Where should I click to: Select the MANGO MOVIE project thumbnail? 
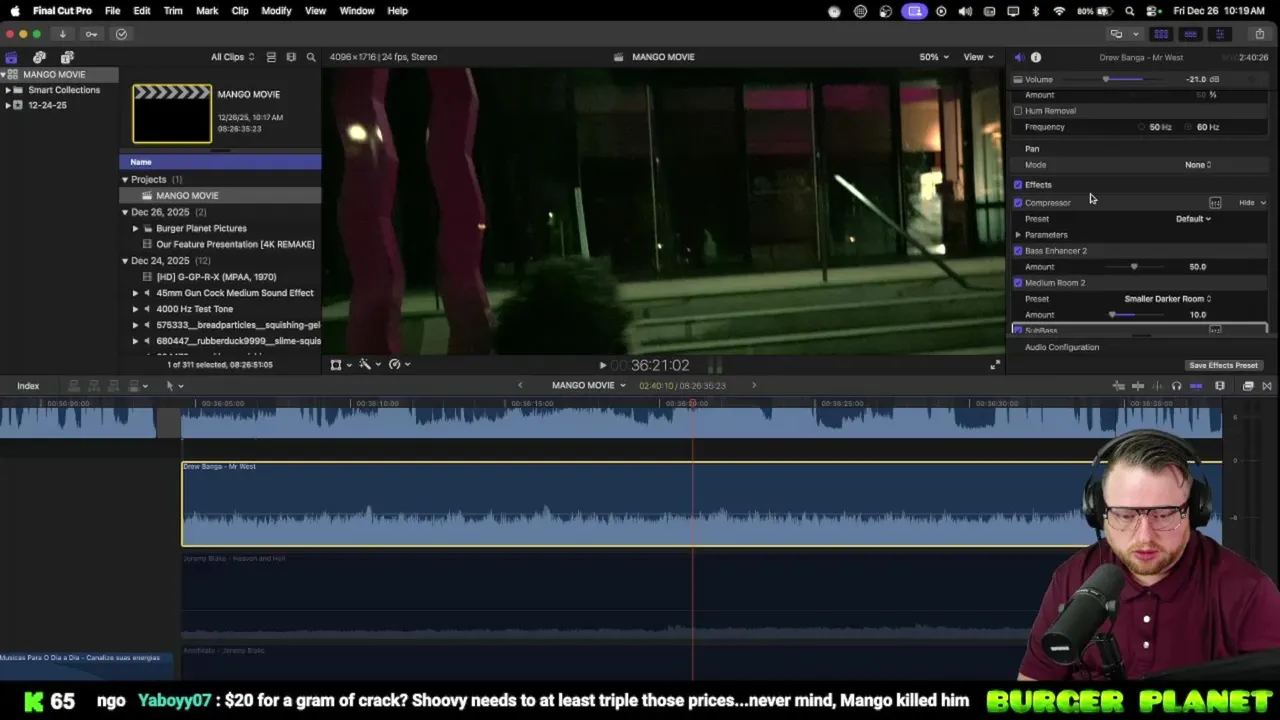click(x=172, y=113)
